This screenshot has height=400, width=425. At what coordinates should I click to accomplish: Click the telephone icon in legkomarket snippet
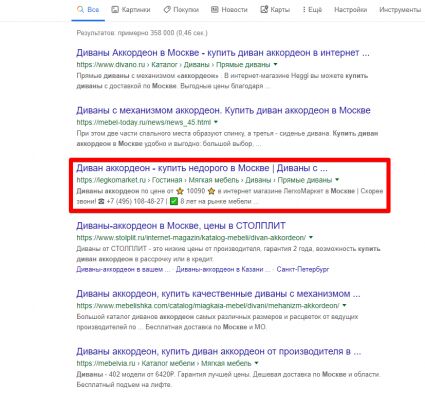[101, 201]
